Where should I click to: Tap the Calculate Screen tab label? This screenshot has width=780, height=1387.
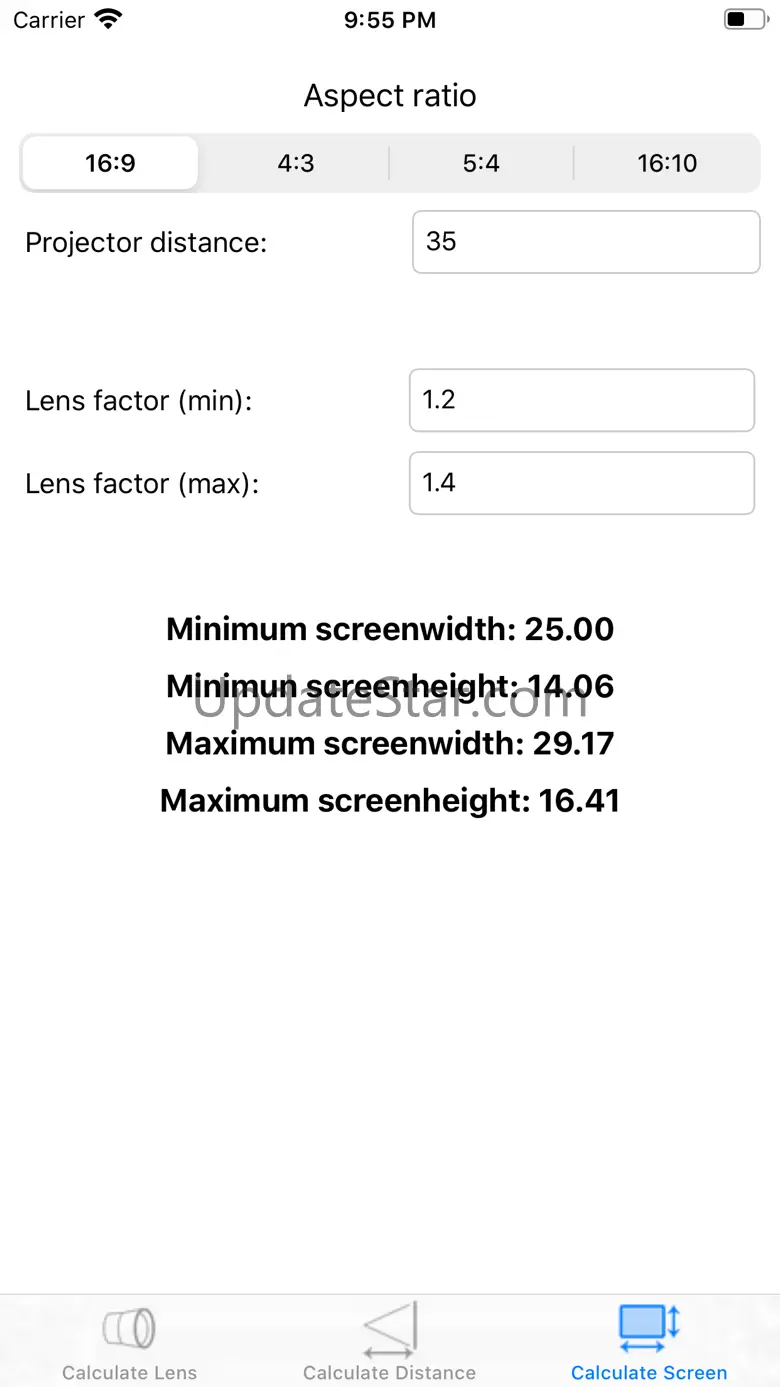(x=649, y=1373)
